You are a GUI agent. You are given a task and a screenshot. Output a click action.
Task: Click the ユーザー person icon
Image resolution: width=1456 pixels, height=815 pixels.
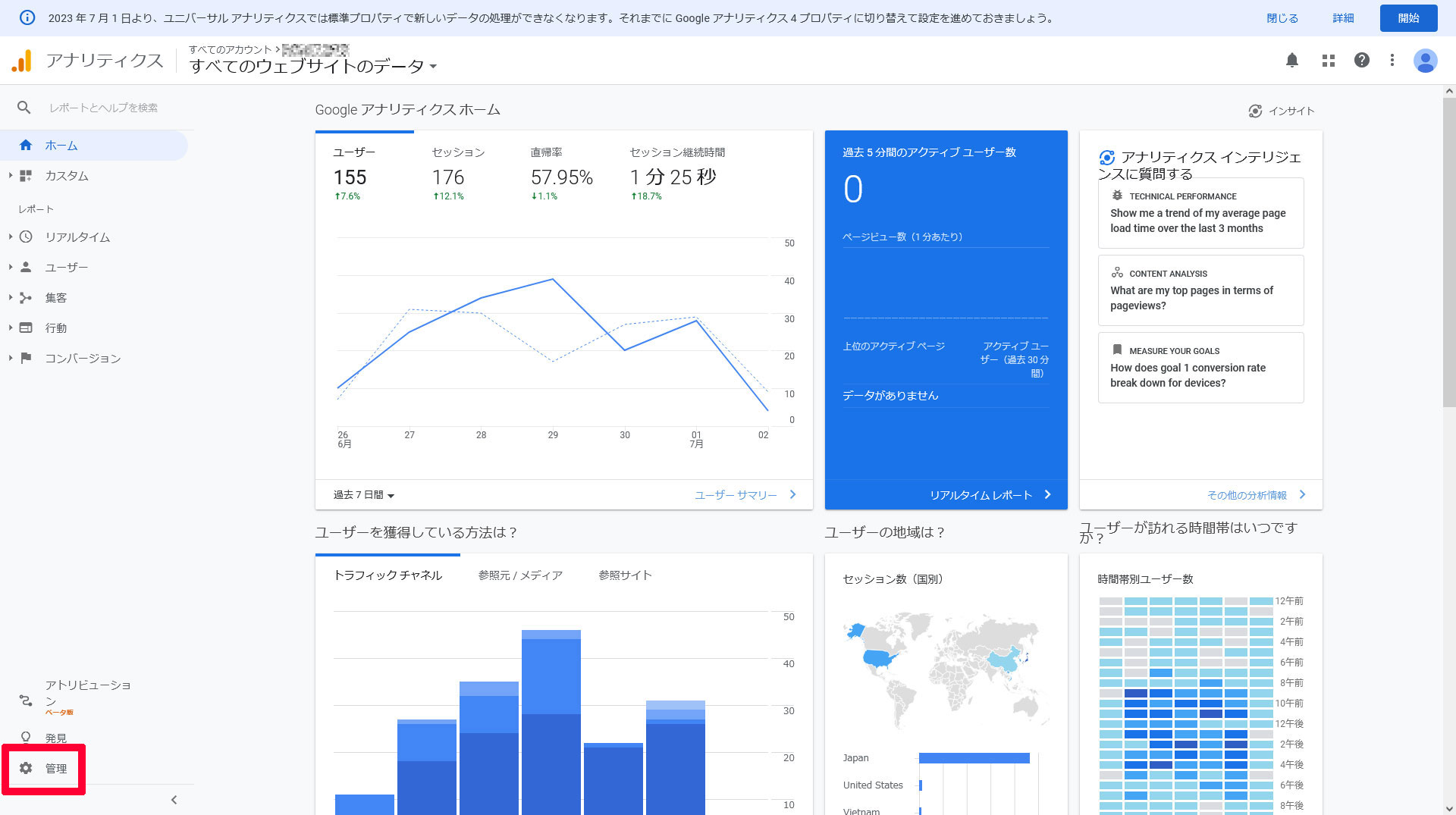pos(26,267)
